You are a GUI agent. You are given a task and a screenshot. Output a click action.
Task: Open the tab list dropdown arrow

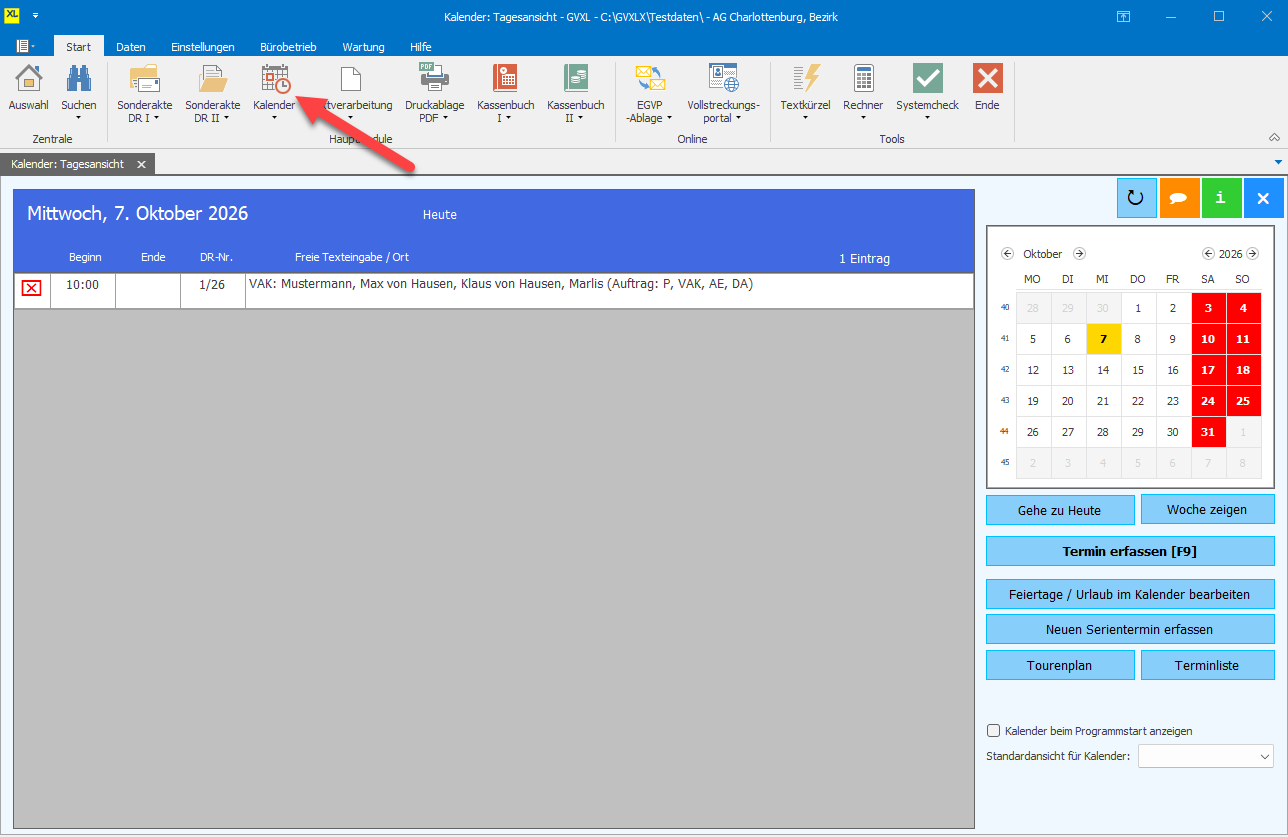1279,162
